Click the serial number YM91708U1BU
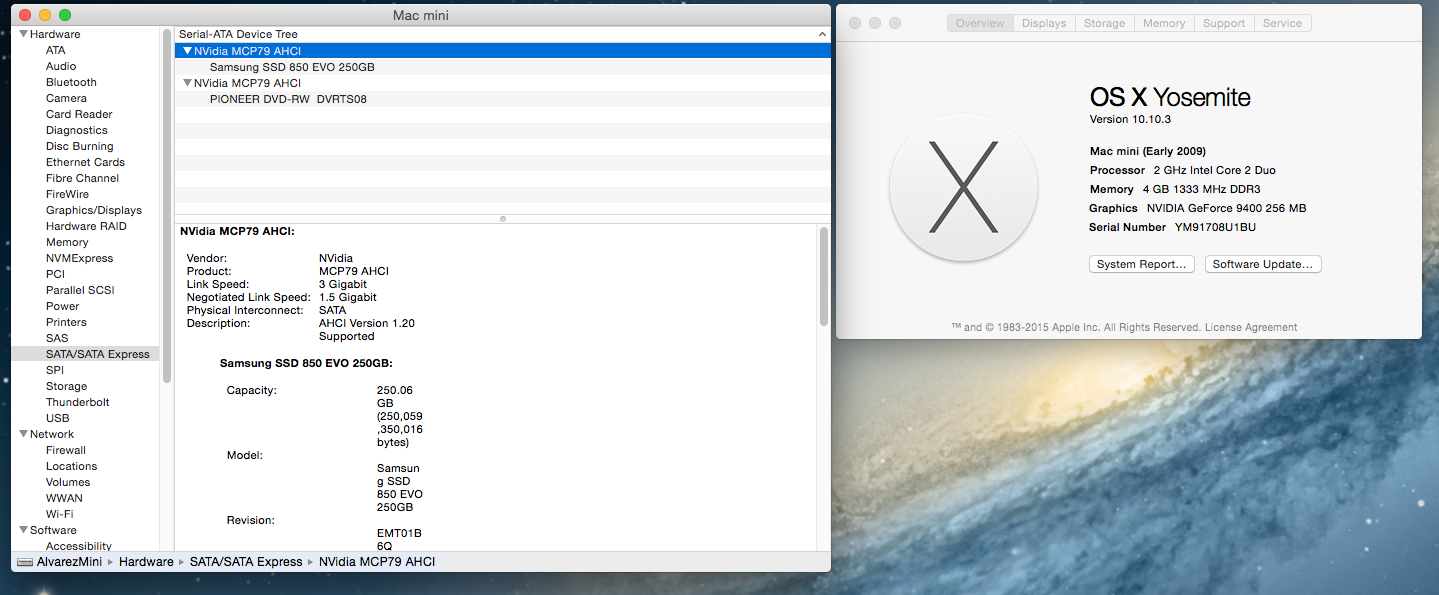Image resolution: width=1439 pixels, height=595 pixels. tap(1215, 227)
